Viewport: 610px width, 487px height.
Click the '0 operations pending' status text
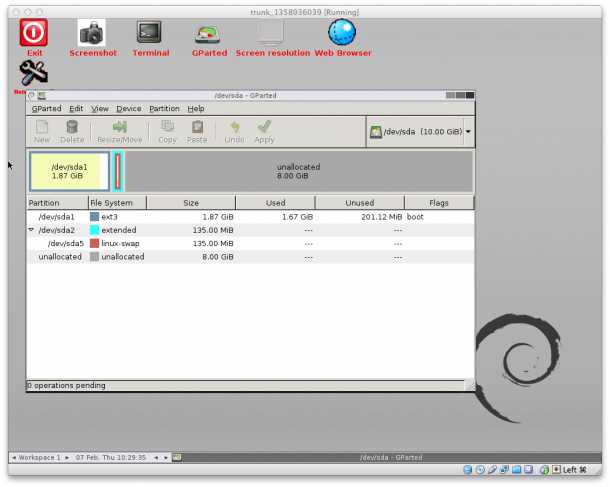click(66, 385)
